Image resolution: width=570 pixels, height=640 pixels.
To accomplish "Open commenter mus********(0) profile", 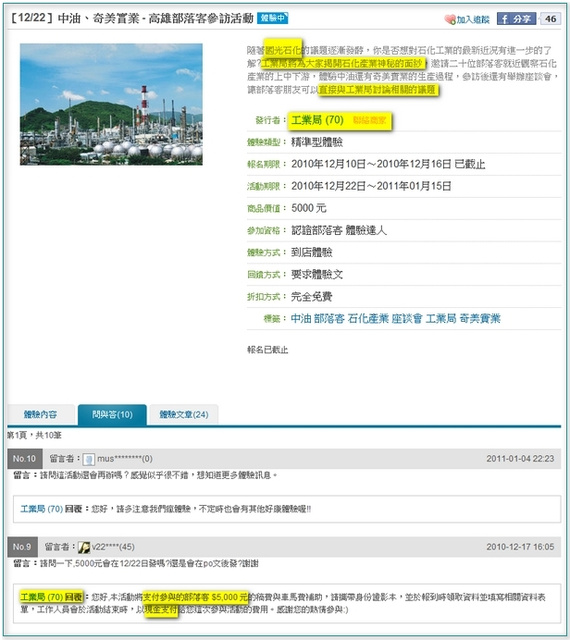I will (125, 459).
